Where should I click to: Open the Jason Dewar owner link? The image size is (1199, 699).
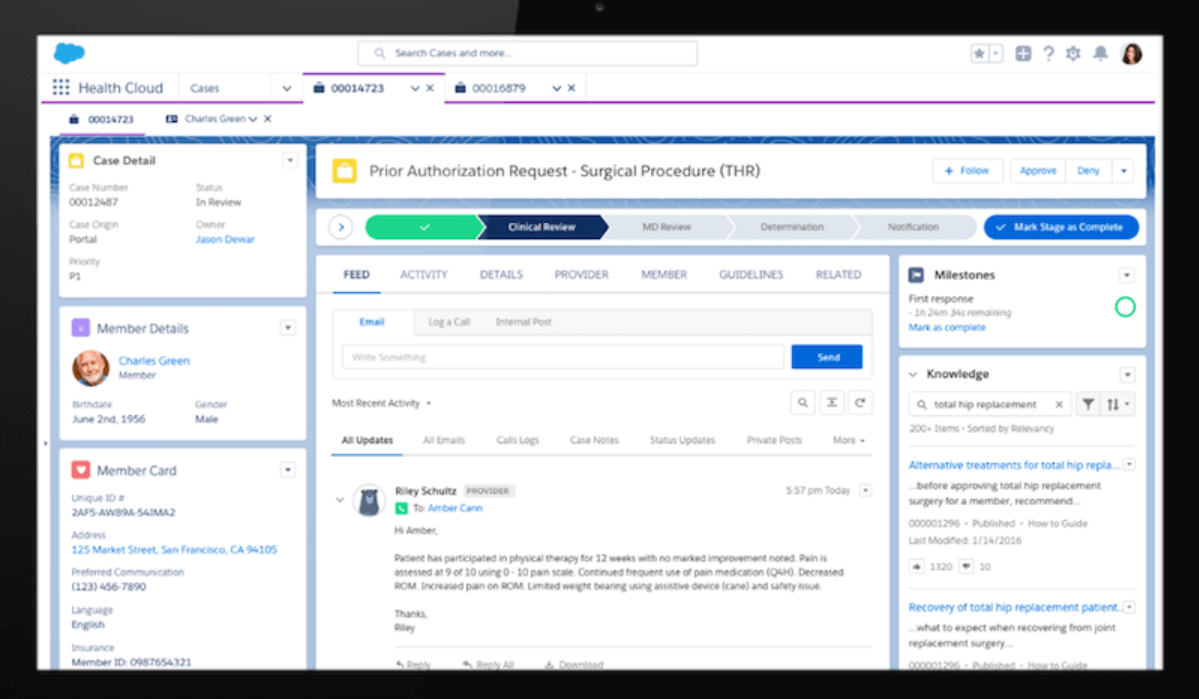(225, 240)
